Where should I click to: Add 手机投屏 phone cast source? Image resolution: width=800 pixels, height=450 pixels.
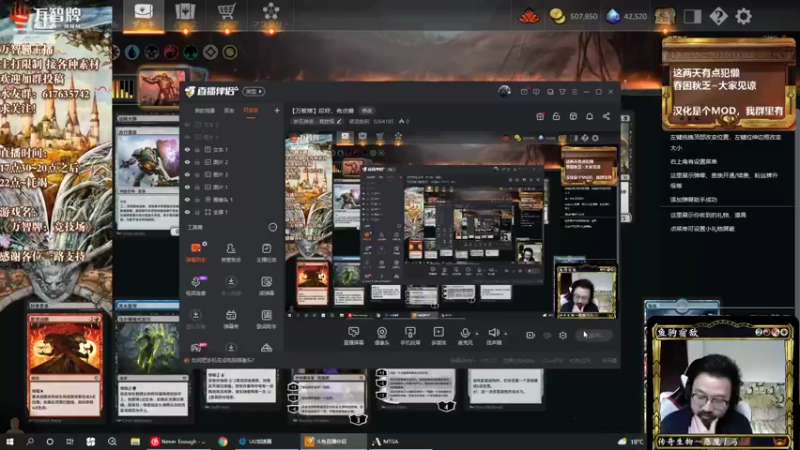click(410, 336)
